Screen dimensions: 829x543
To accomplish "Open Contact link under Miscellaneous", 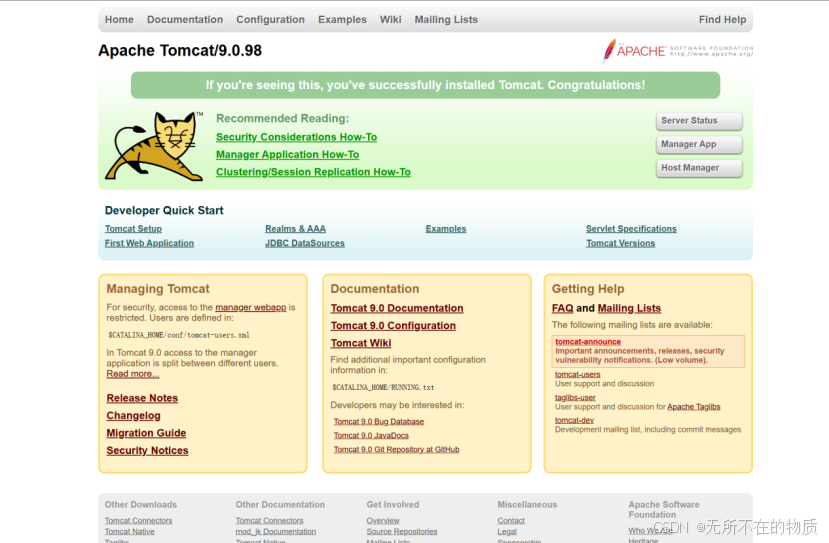I will [511, 521].
